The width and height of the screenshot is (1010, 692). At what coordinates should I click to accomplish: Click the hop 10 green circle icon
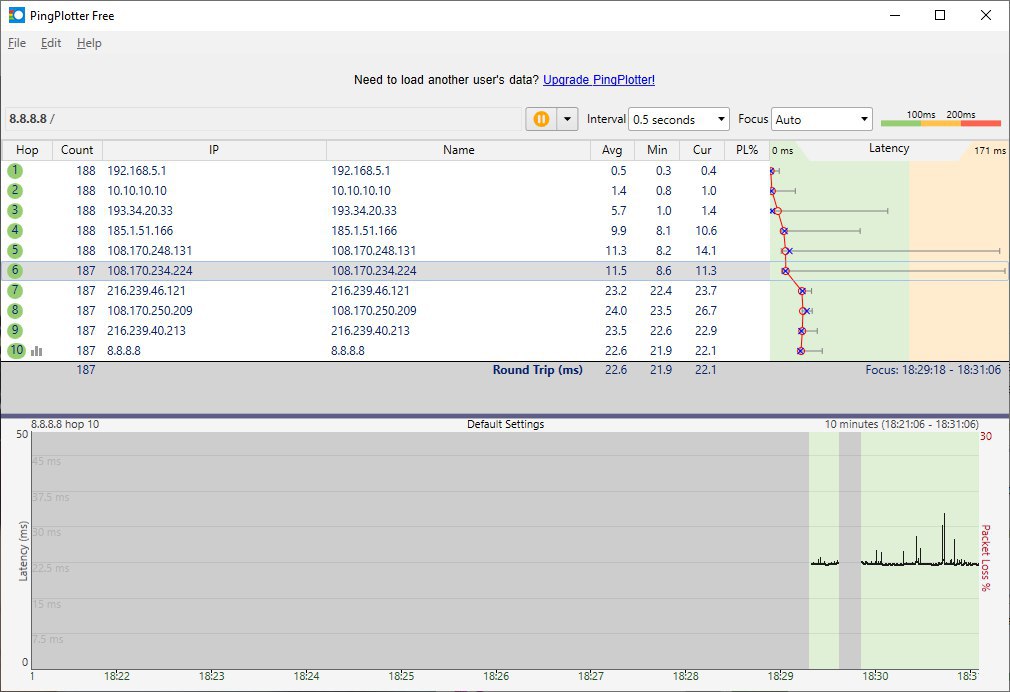[16, 351]
